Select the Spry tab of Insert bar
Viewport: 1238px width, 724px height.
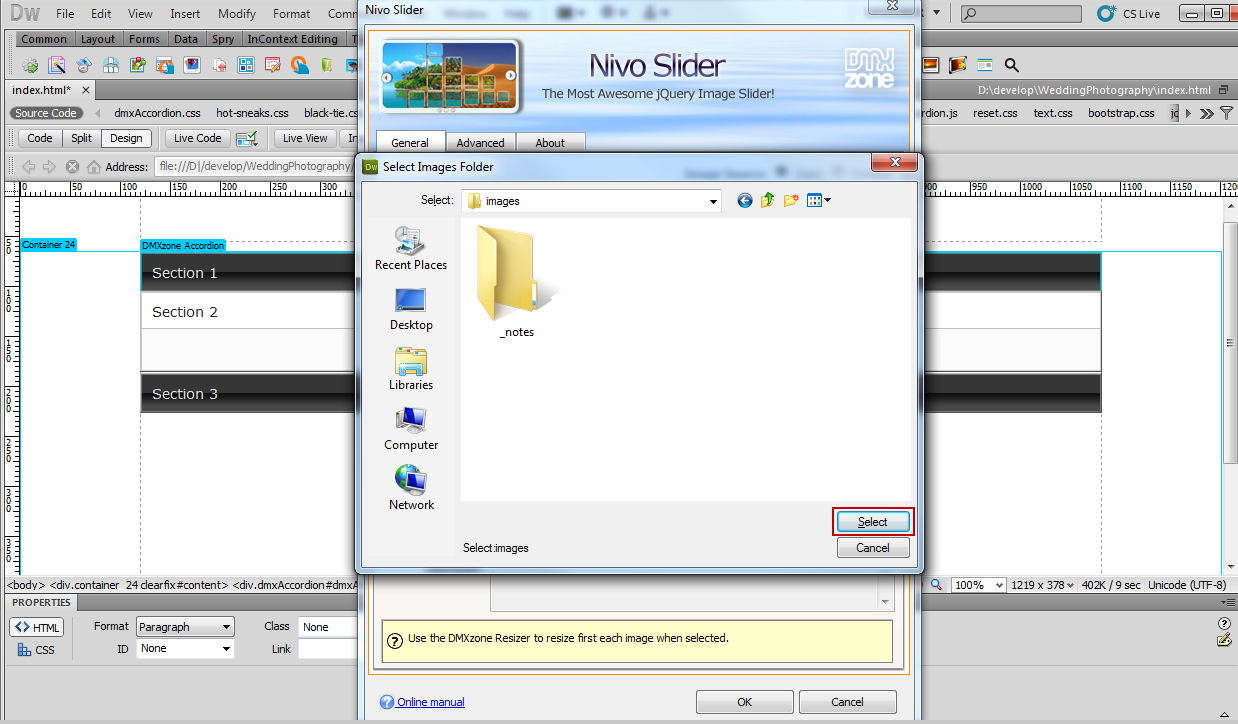pyautogui.click(x=223, y=39)
